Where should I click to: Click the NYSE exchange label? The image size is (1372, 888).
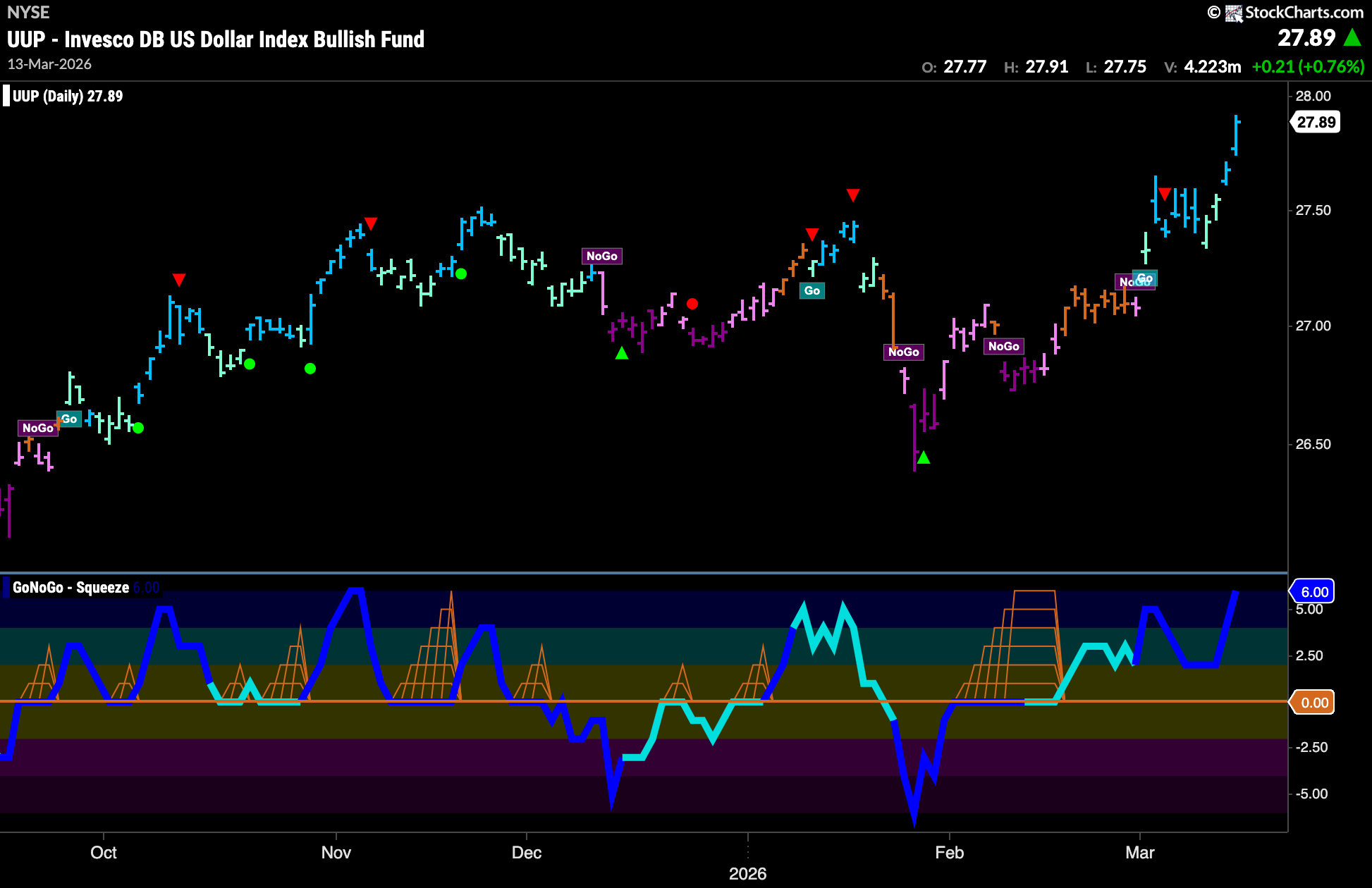(x=28, y=12)
